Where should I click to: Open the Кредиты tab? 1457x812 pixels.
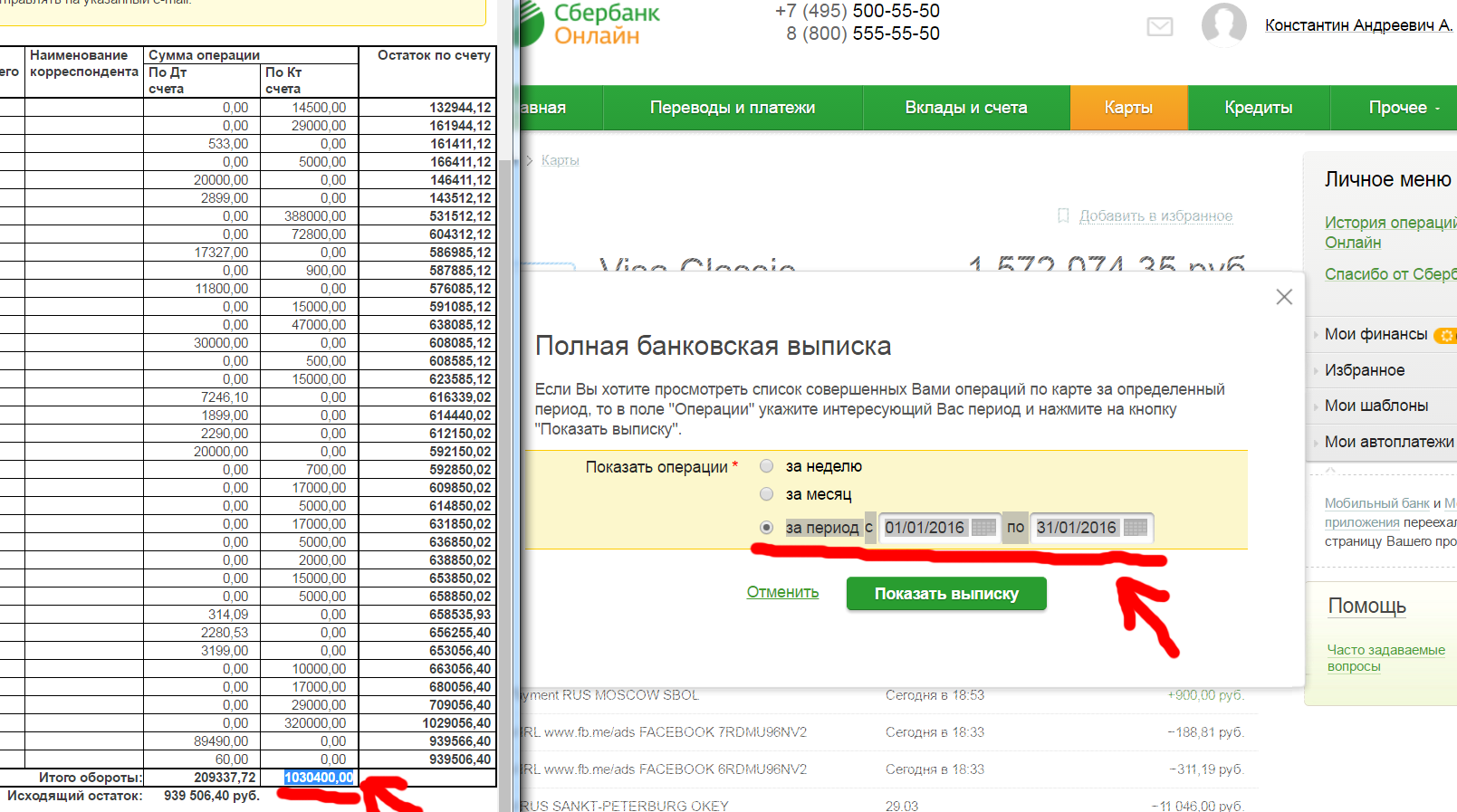1258,108
